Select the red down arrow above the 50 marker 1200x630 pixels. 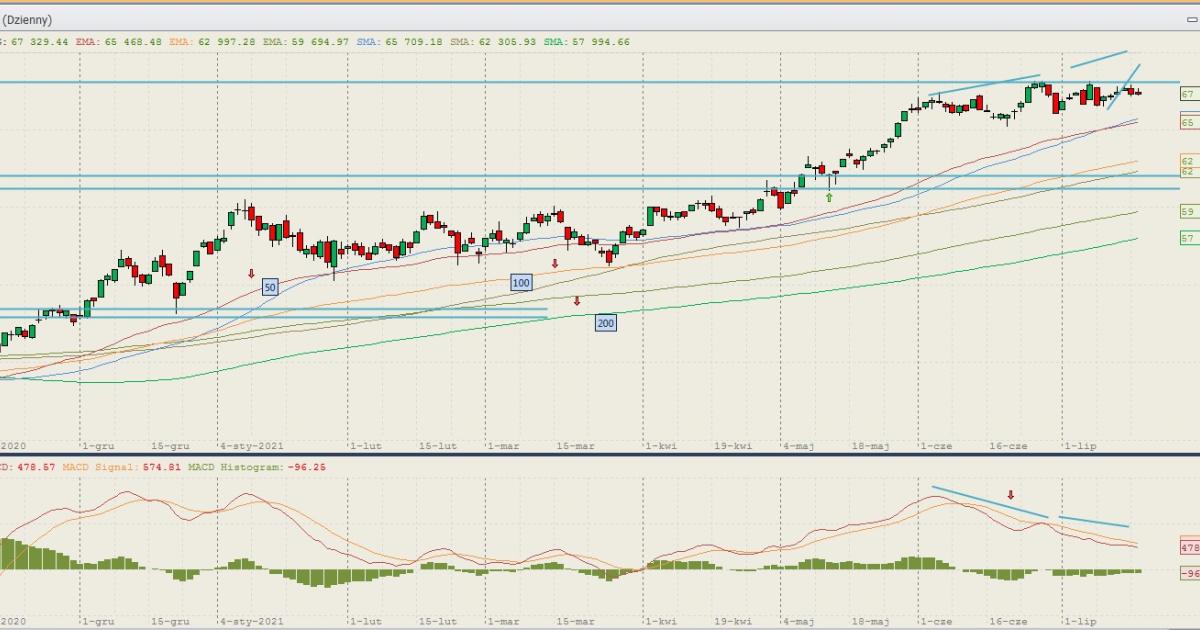[252, 272]
